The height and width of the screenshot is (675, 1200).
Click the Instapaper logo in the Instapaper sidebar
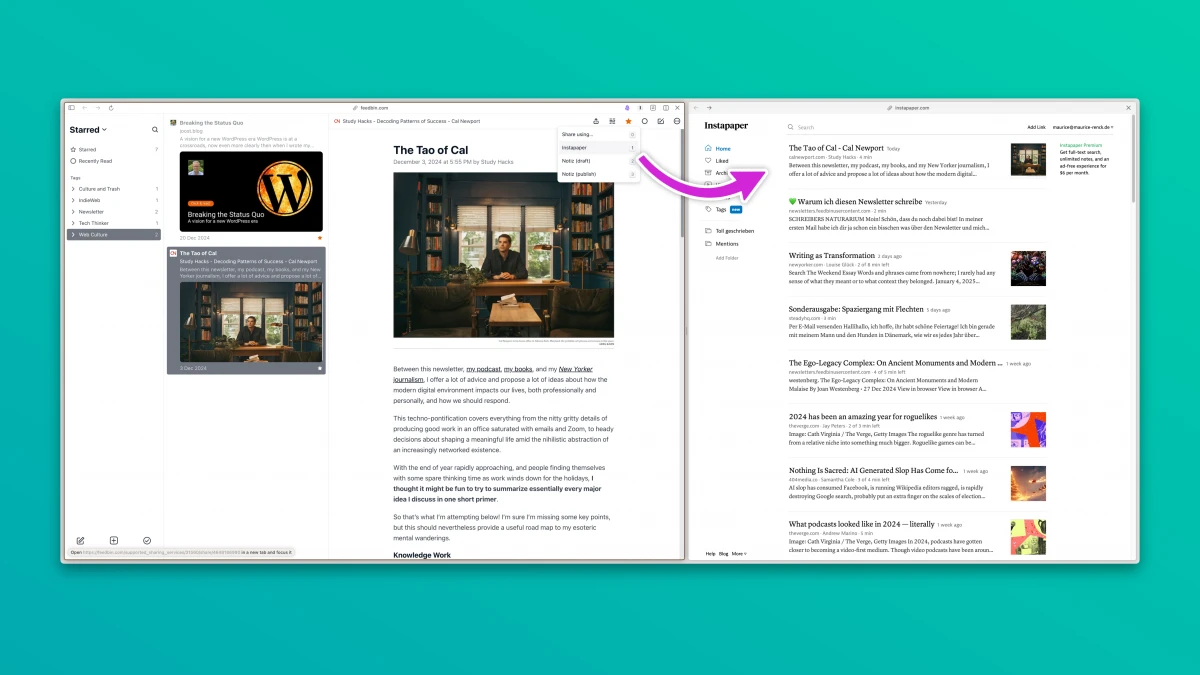(725, 126)
